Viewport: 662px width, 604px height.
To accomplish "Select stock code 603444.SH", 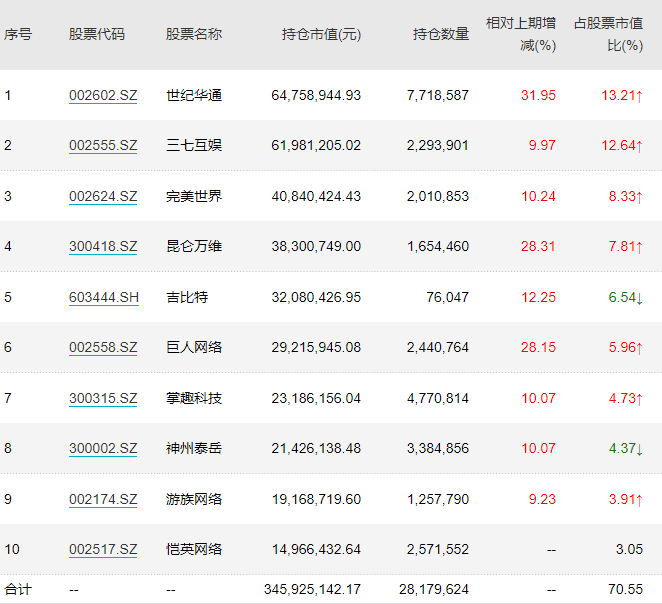I will (x=103, y=297).
